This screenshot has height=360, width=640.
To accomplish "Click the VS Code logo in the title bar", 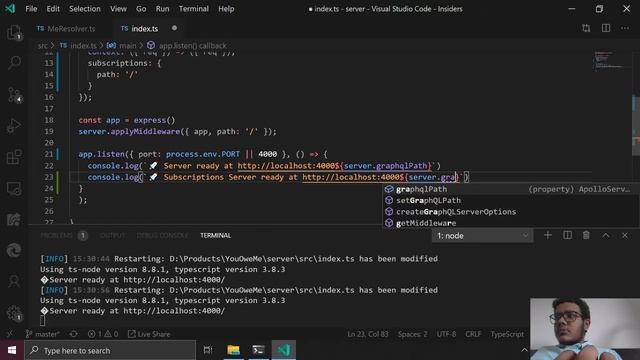I will (x=10, y=9).
